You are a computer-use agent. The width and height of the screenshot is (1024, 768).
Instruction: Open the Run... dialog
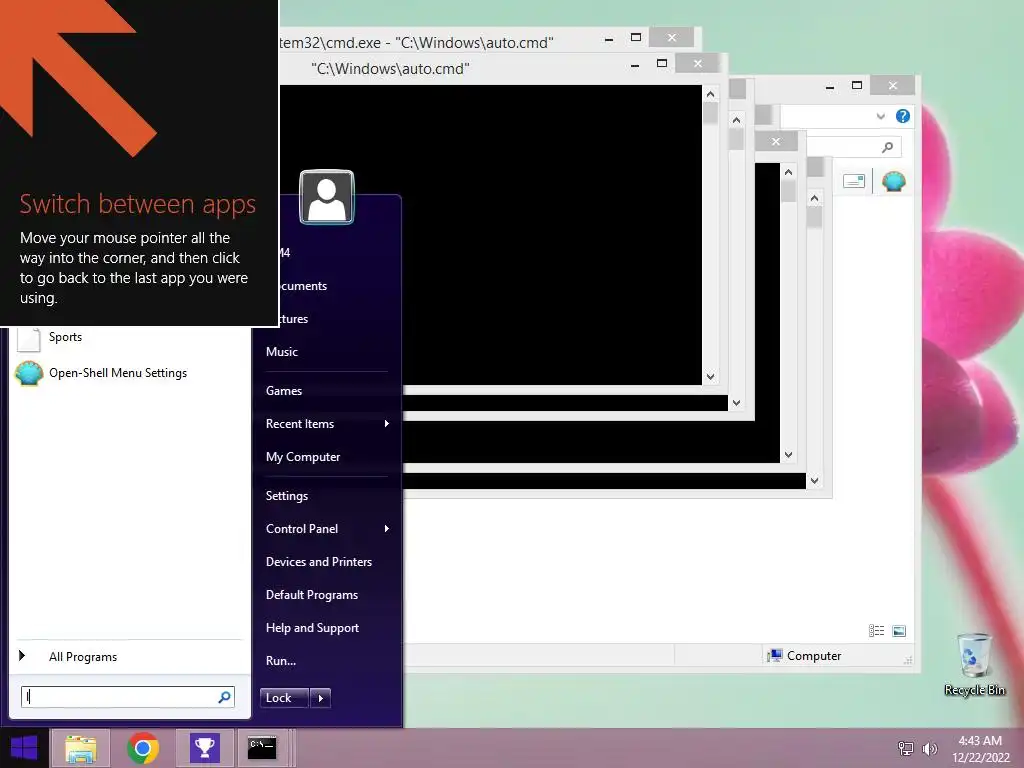click(281, 661)
